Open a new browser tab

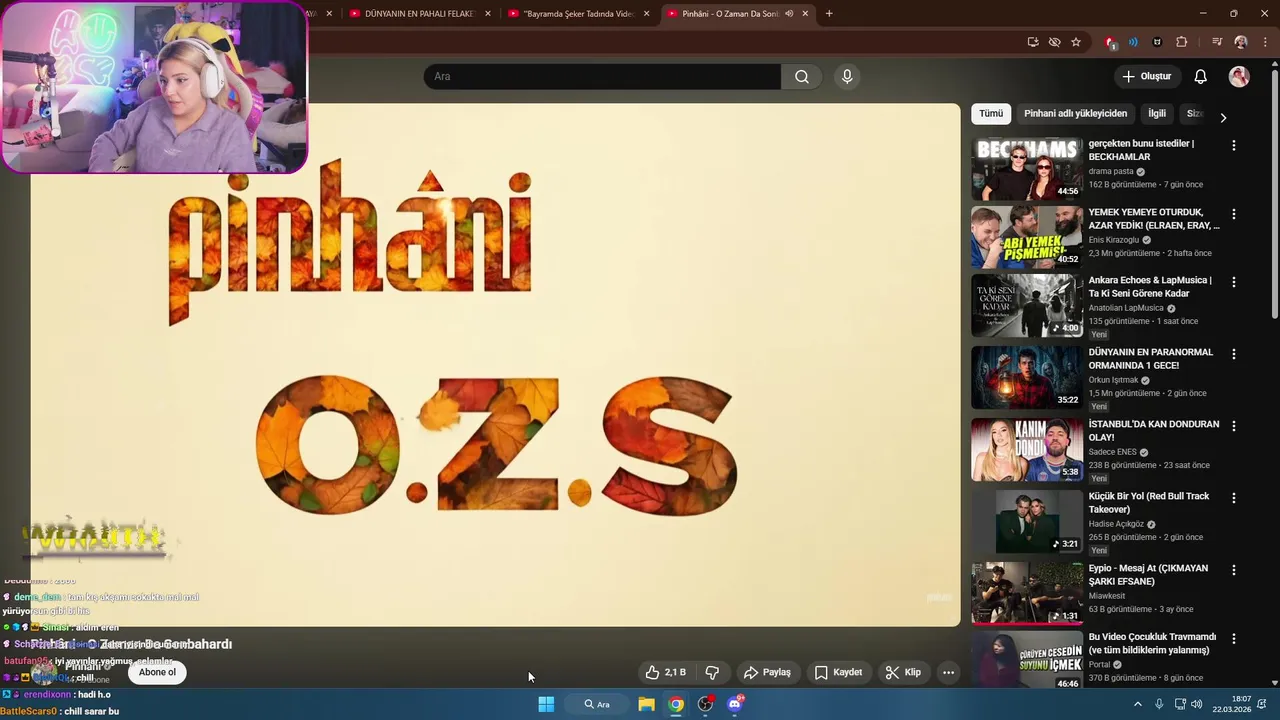click(829, 14)
